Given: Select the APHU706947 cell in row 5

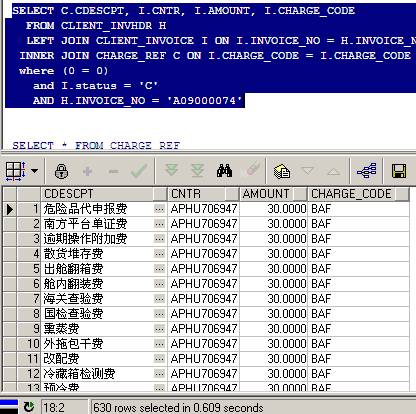Looking at the screenshot, I should (x=203, y=269).
